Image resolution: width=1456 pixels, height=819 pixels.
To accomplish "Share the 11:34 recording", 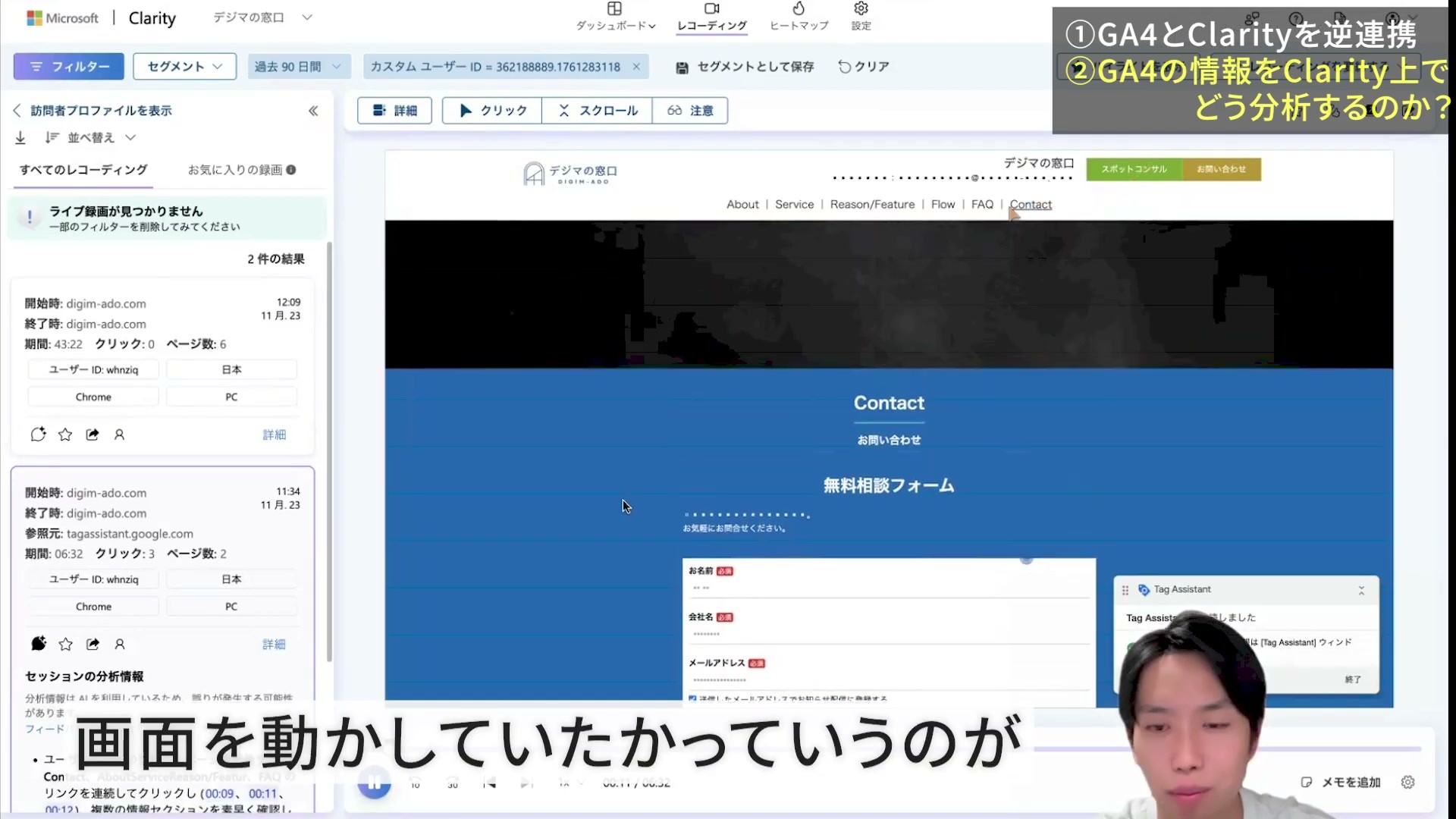I will (93, 644).
